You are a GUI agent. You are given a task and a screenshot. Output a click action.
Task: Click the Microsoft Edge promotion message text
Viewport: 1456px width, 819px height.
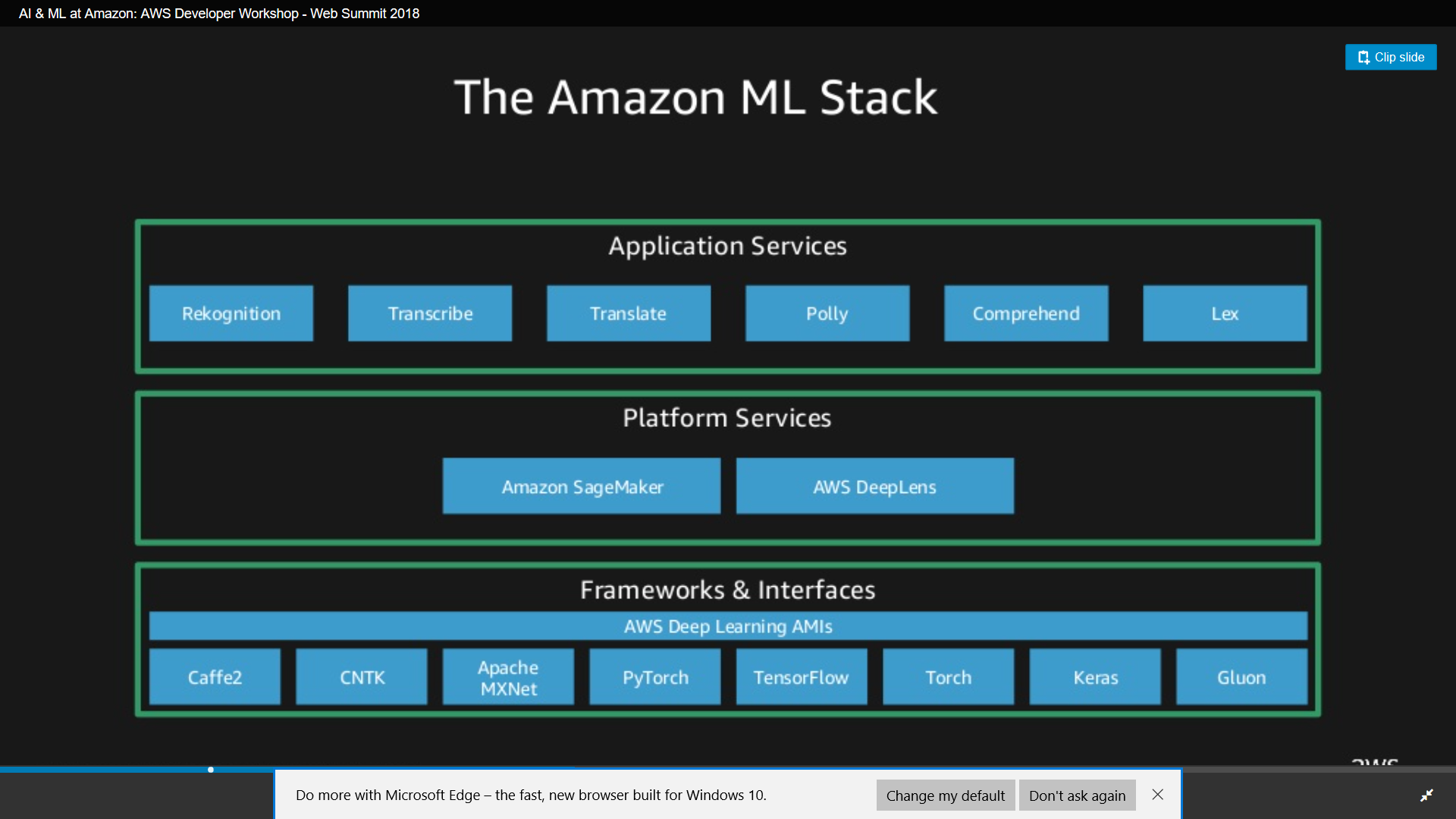pyautogui.click(x=531, y=795)
